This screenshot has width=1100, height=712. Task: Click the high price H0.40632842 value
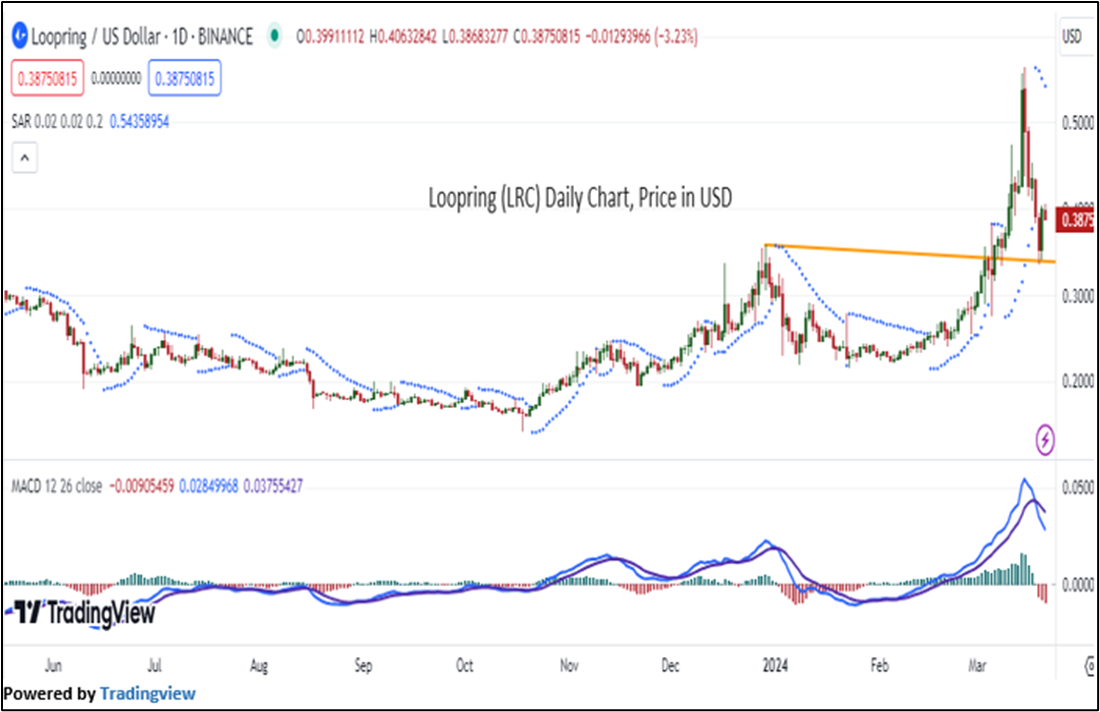pyautogui.click(x=403, y=36)
